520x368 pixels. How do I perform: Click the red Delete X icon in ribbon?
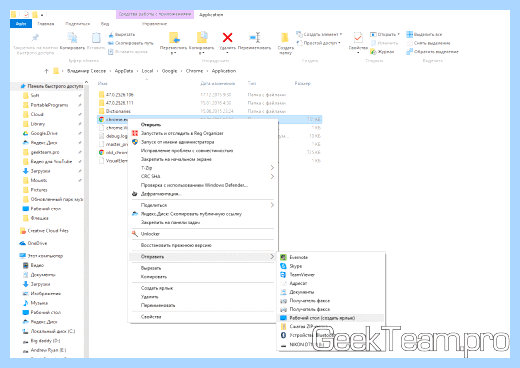tap(227, 37)
